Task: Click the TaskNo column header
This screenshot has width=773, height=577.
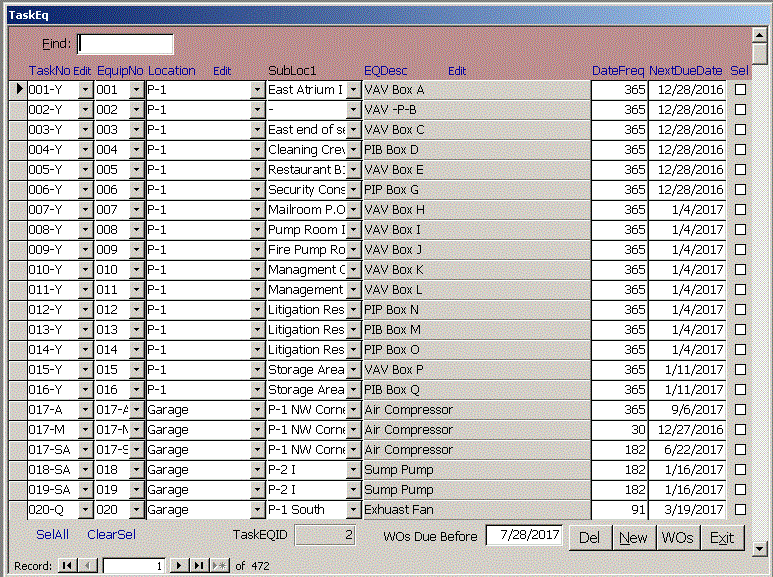Action: tap(49, 71)
